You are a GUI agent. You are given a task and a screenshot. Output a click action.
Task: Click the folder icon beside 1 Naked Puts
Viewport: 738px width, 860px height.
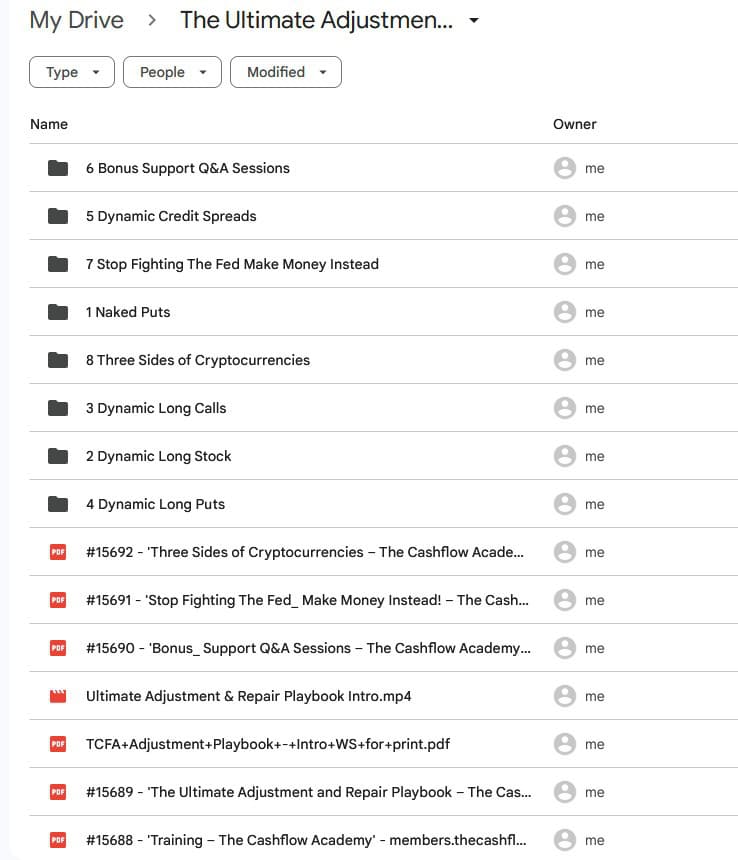coord(58,312)
